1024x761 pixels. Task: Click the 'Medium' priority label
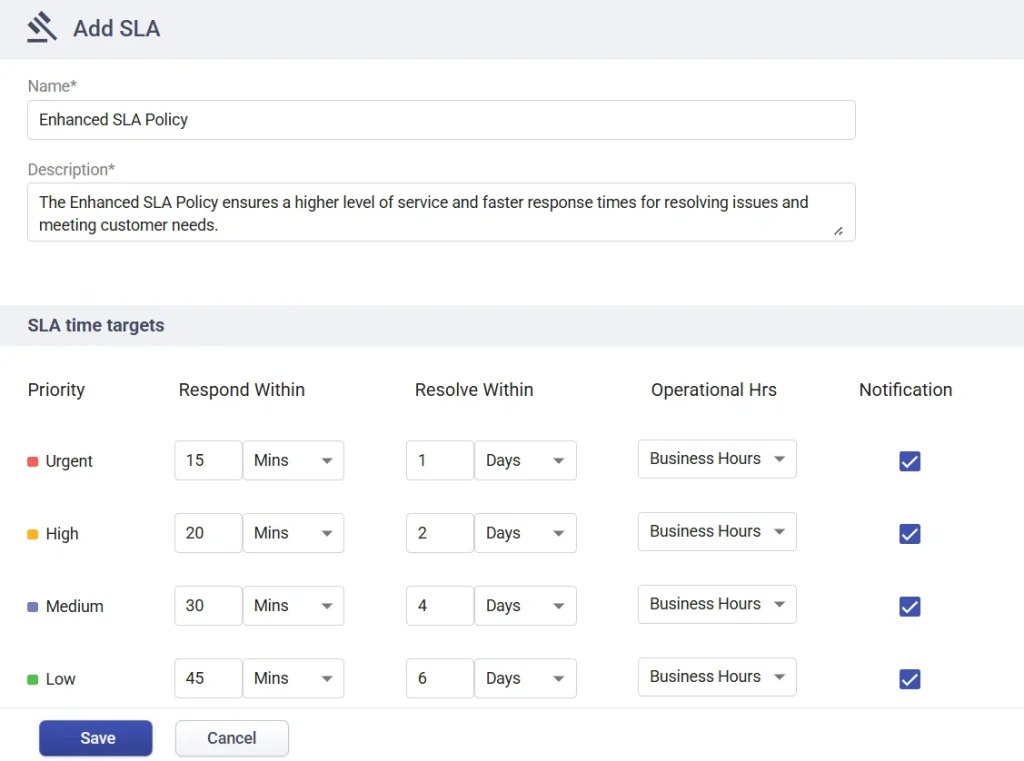click(74, 607)
